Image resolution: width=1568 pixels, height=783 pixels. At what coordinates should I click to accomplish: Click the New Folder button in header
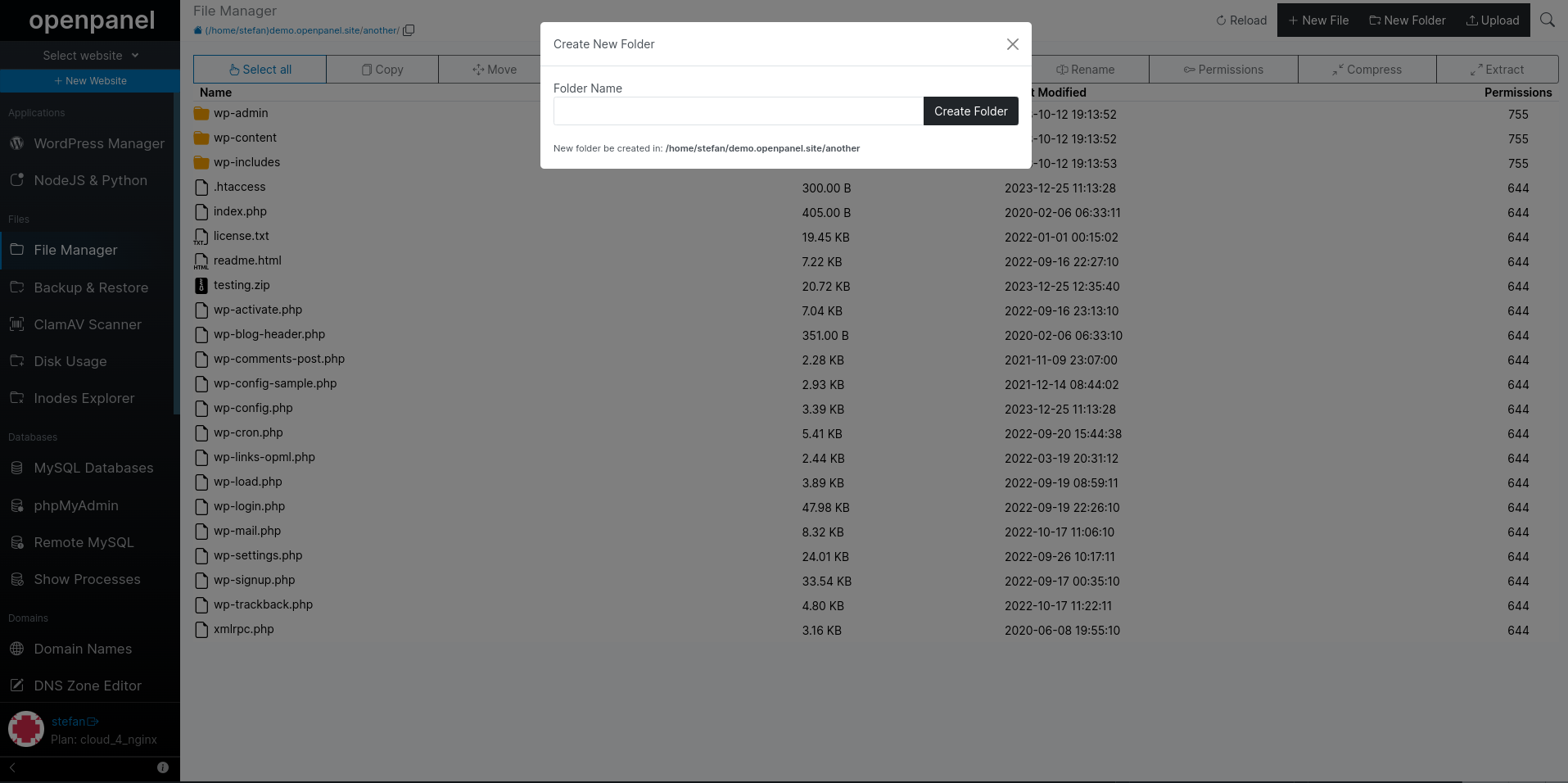(x=1408, y=20)
